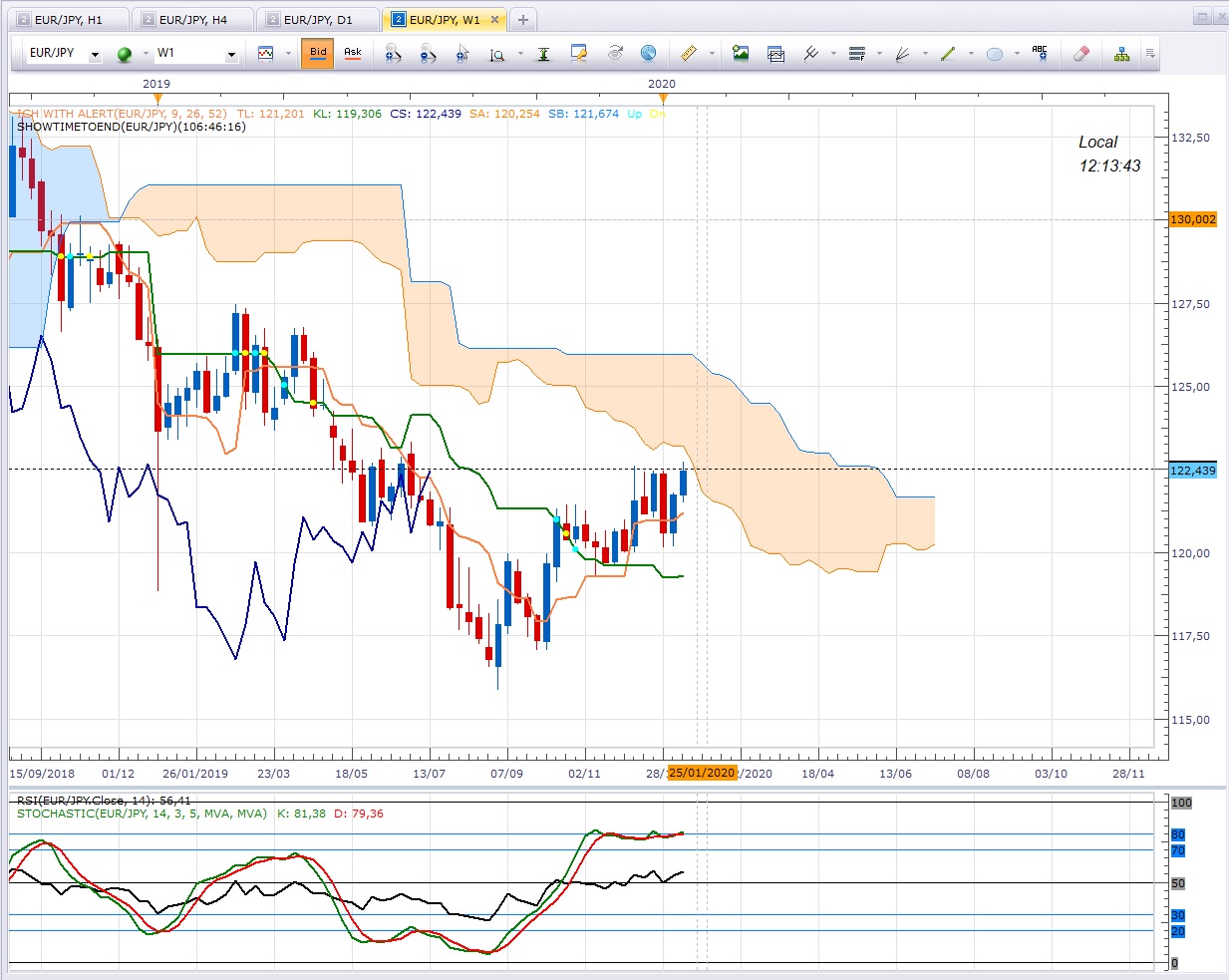
Task: Click the eraser delete objects icon
Action: pyautogui.click(x=1081, y=54)
